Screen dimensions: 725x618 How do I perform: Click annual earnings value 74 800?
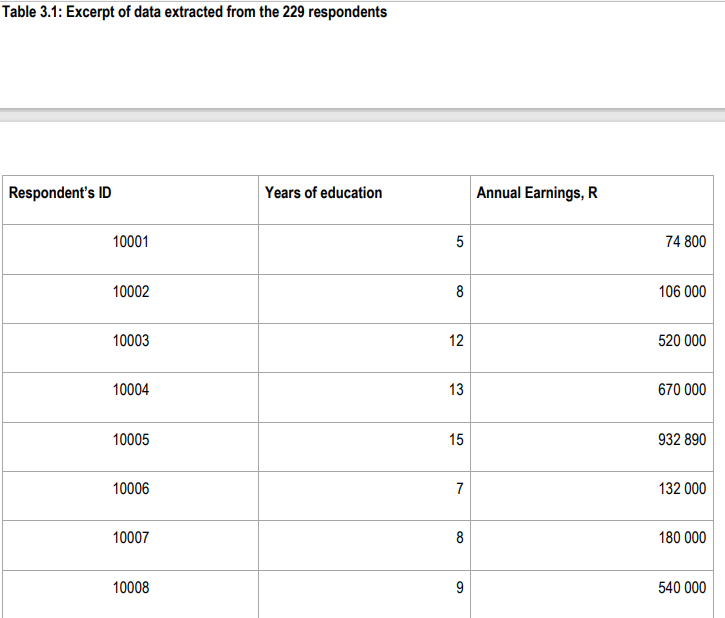(686, 242)
